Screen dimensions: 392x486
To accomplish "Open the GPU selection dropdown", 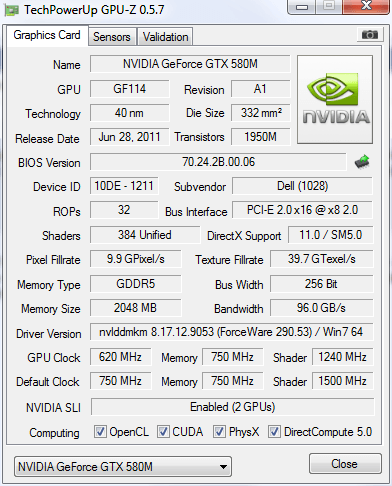I will tap(123, 466).
